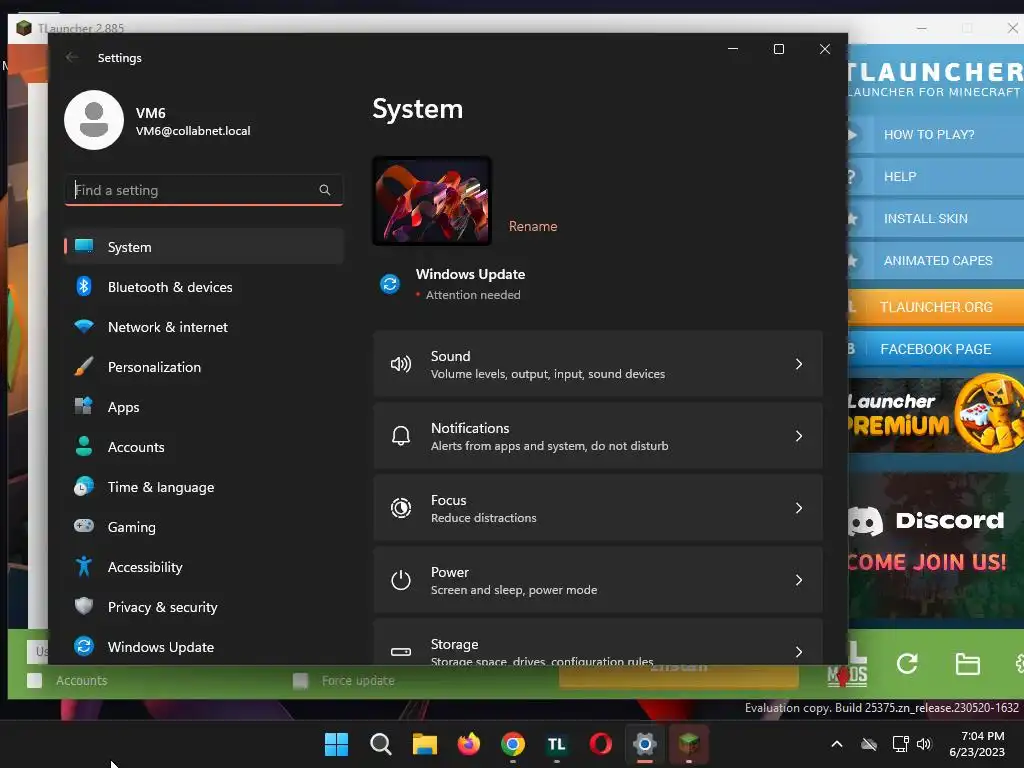Click the Accessibility figure icon

coord(84,566)
